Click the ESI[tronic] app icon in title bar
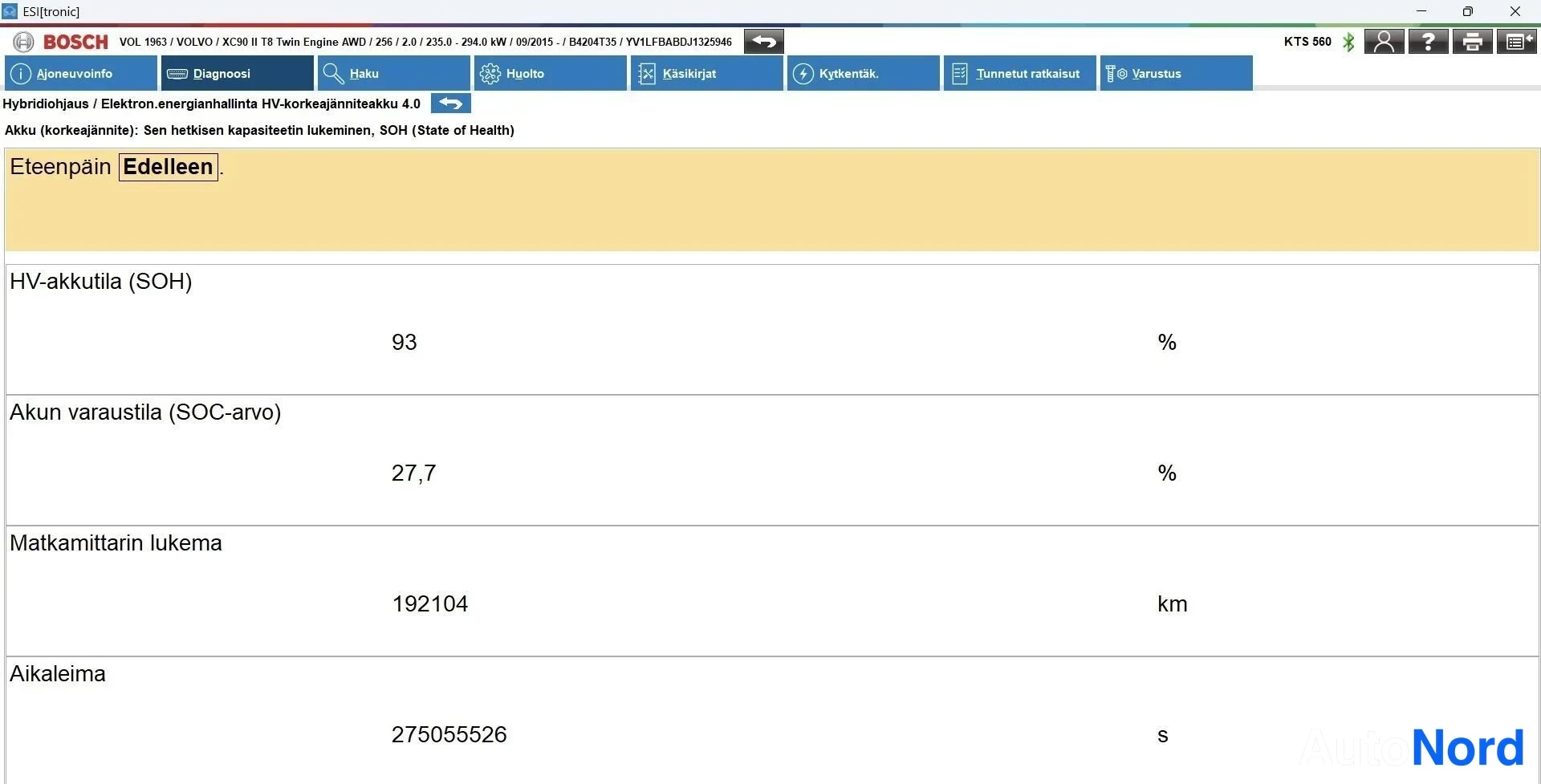Viewport: 1541px width, 784px height. click(10, 11)
